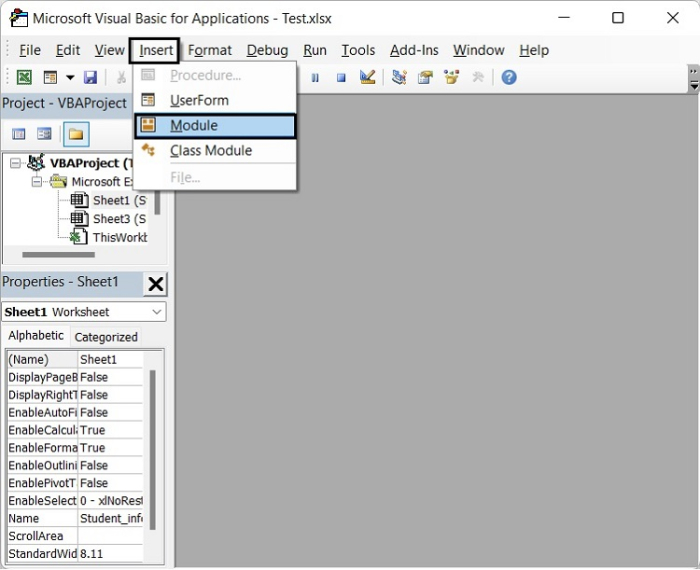
Task: Click the empty ScrollArea property value field
Action: tap(110, 536)
